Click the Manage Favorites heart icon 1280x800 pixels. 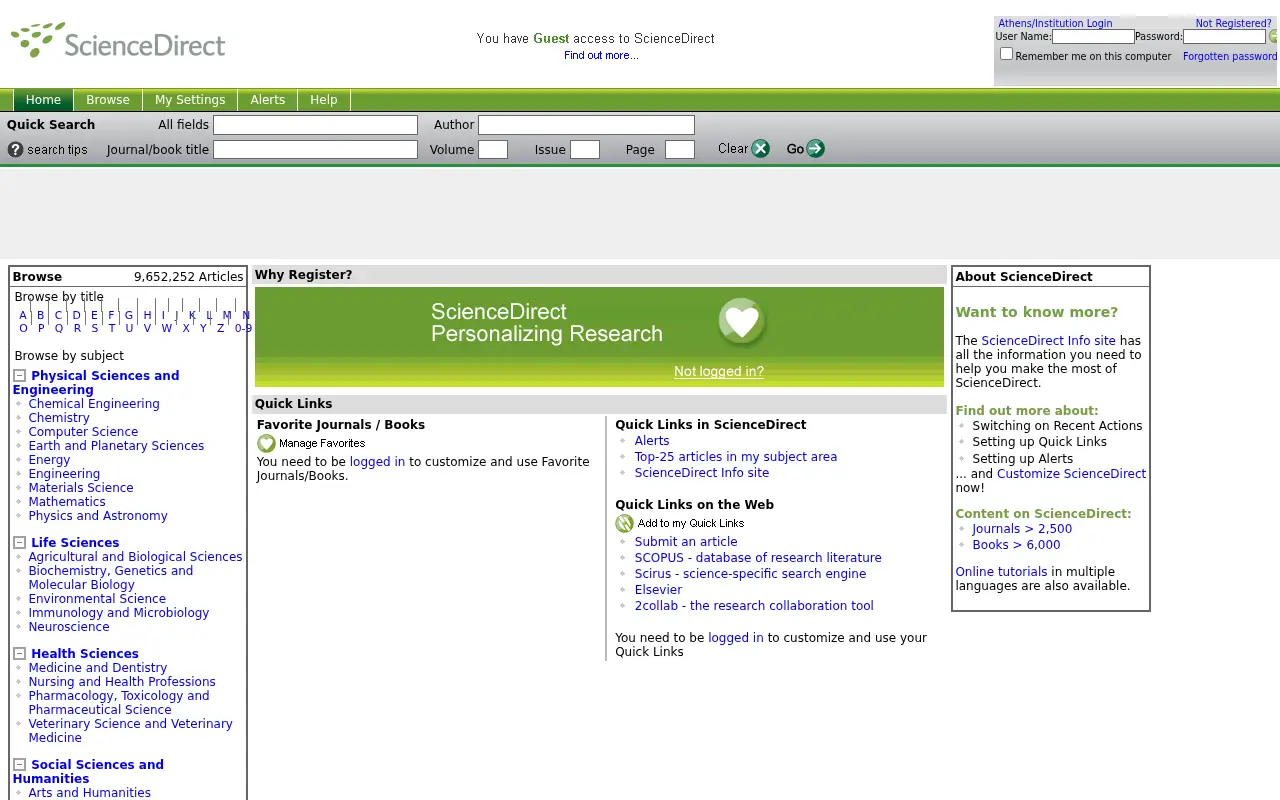click(266, 443)
